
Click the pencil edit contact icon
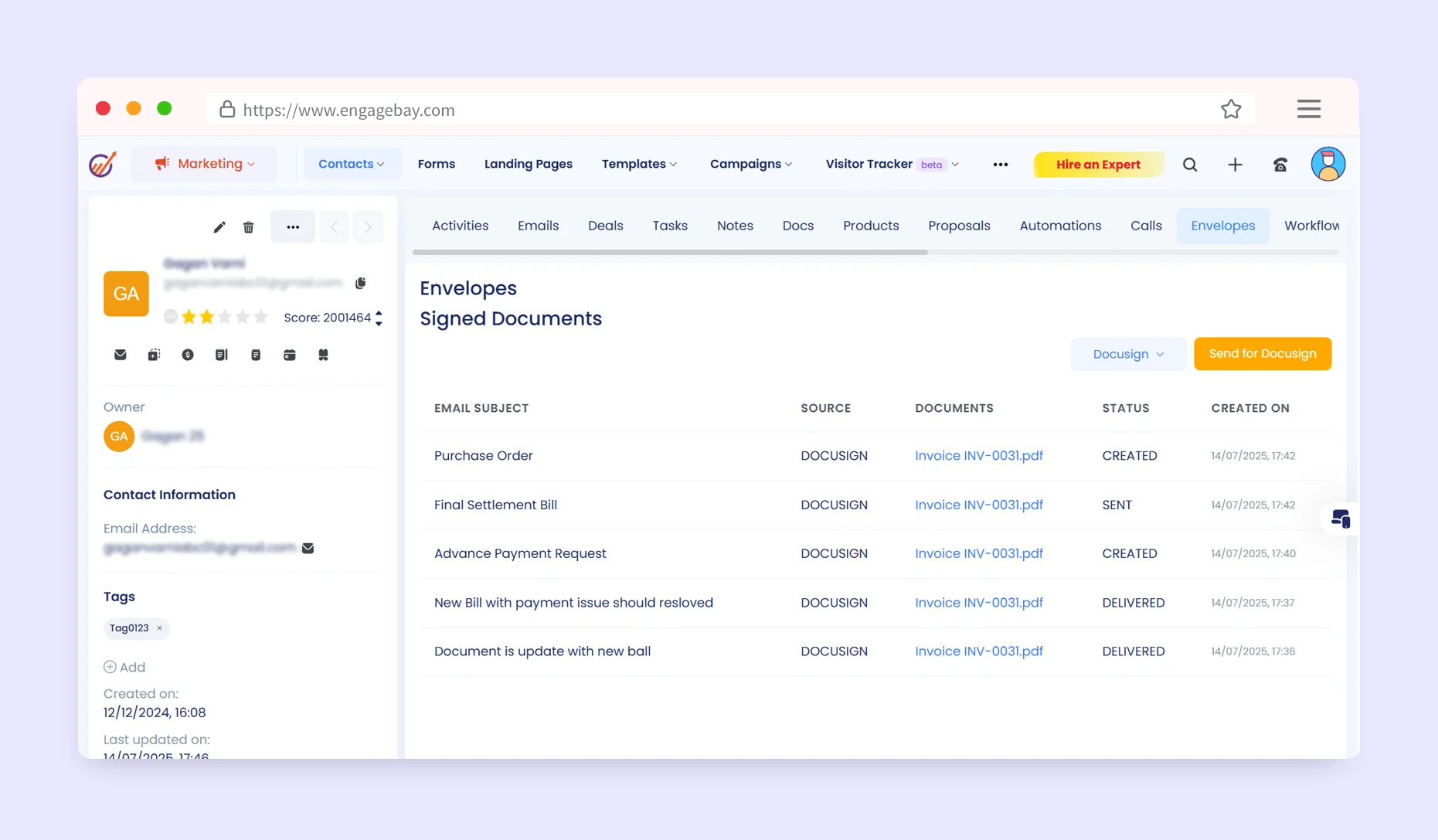coord(219,227)
